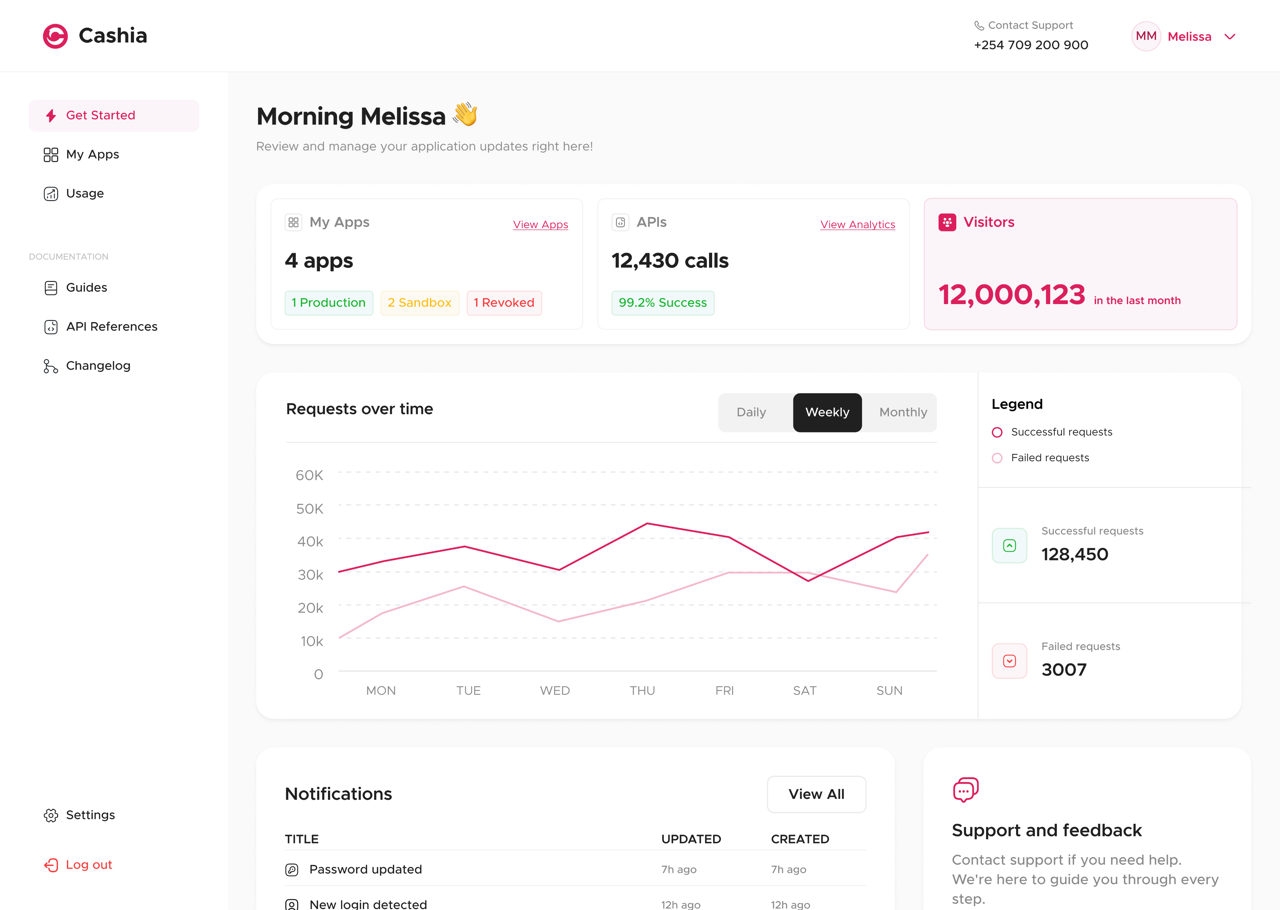Screen dimensions: 1280x910
Task: Click the Support and feedback chat icon
Action: [x=965, y=789]
